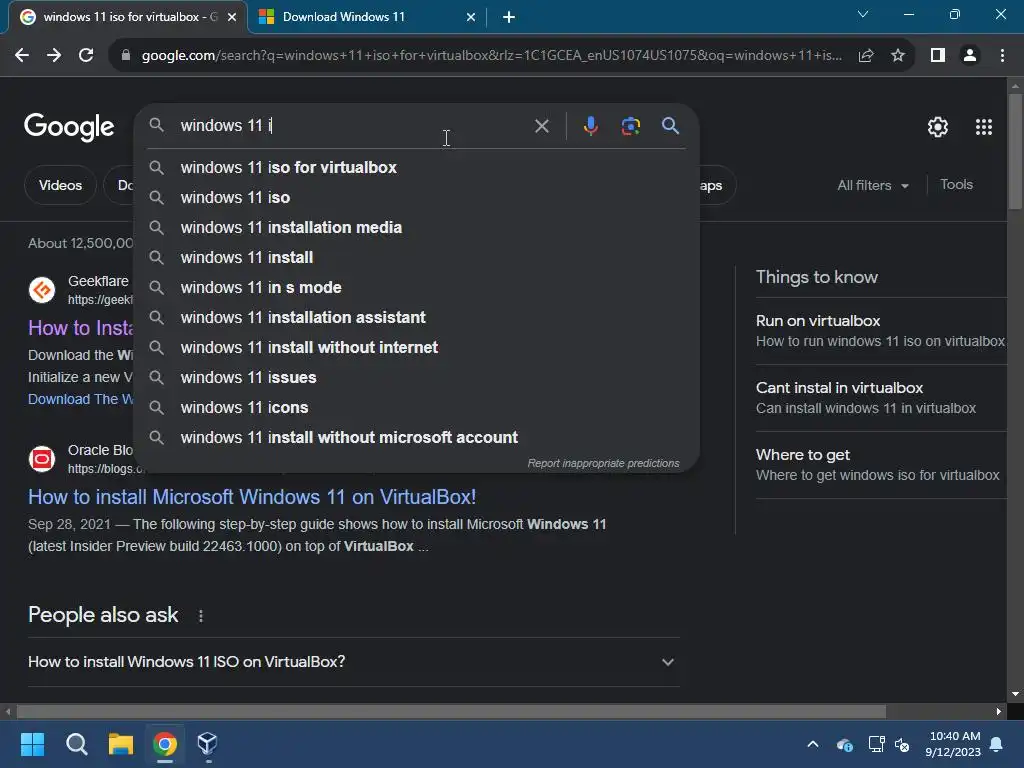
Task: Open the Tools search option
Action: point(956,185)
